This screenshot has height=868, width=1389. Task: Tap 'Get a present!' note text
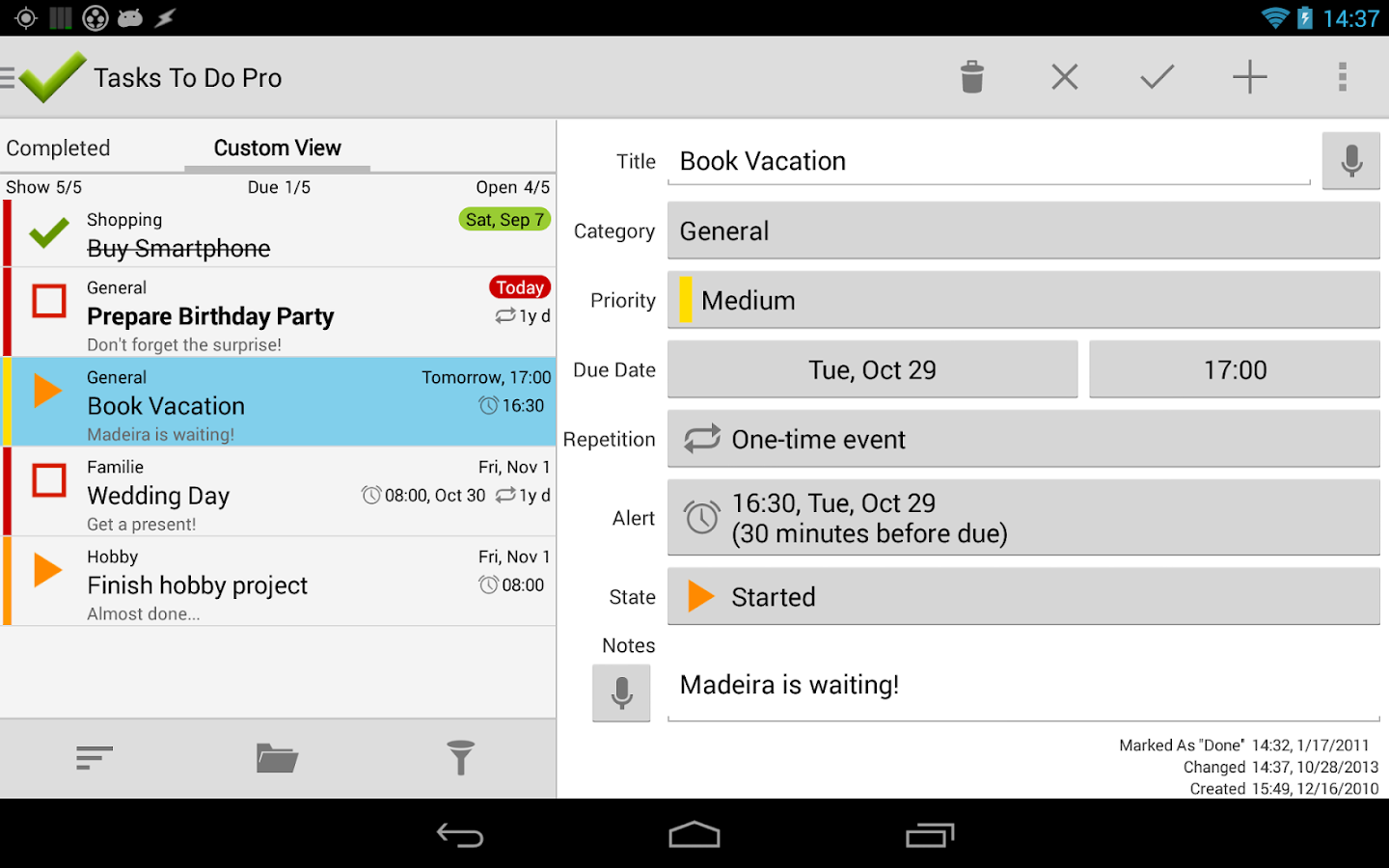(142, 525)
